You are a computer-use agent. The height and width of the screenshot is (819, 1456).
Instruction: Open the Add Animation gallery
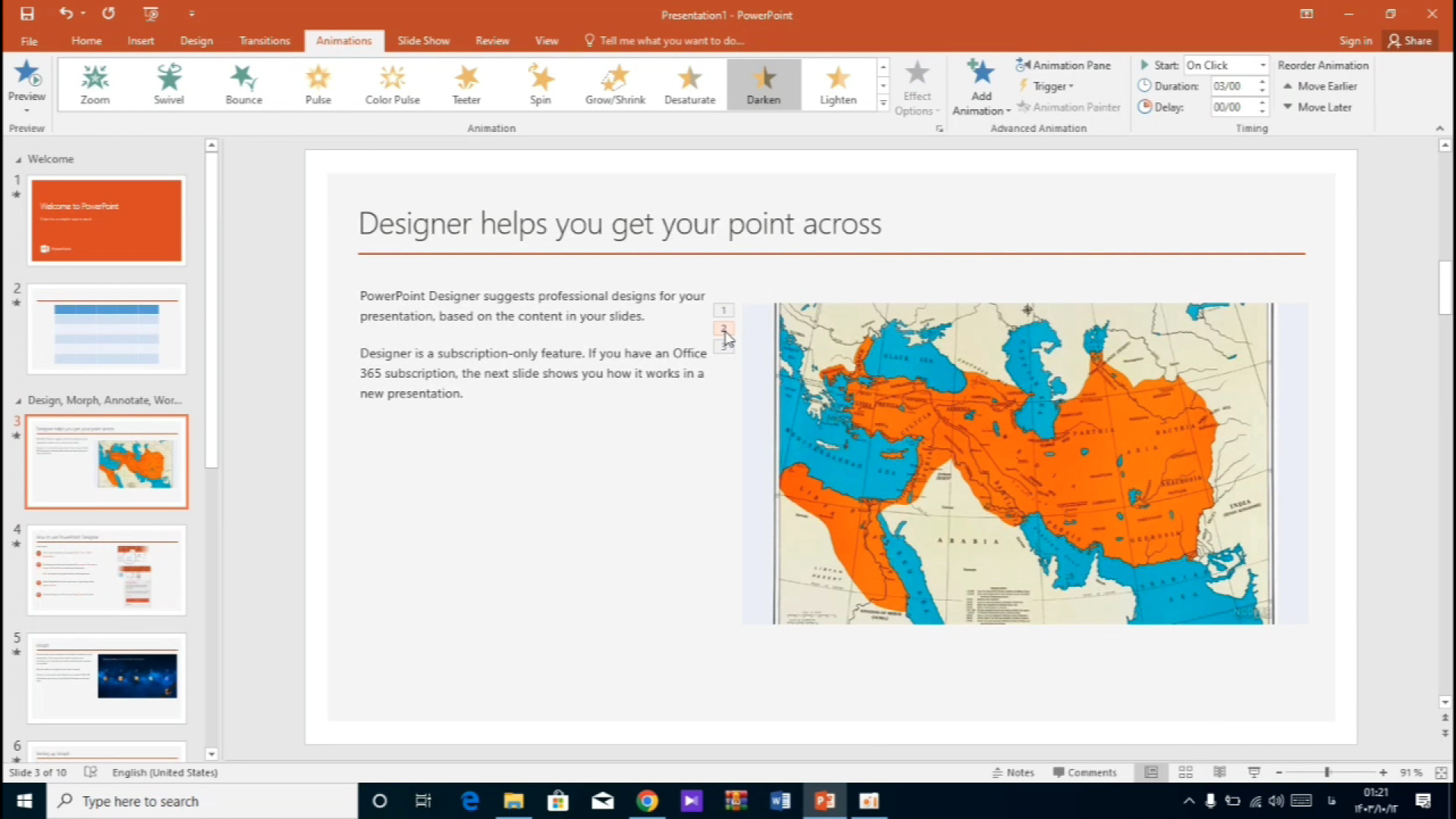981,87
